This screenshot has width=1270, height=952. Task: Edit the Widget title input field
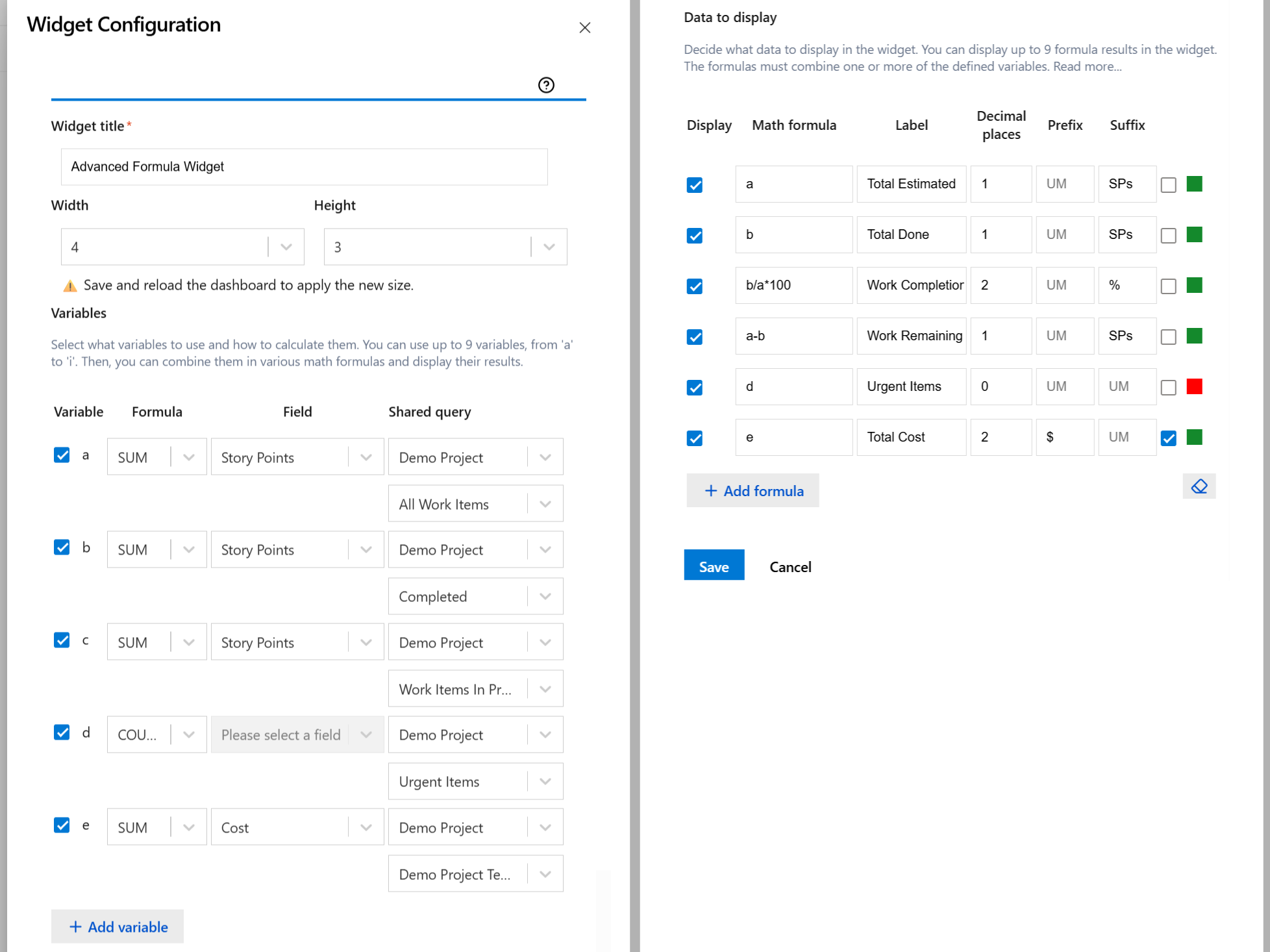[x=305, y=167]
